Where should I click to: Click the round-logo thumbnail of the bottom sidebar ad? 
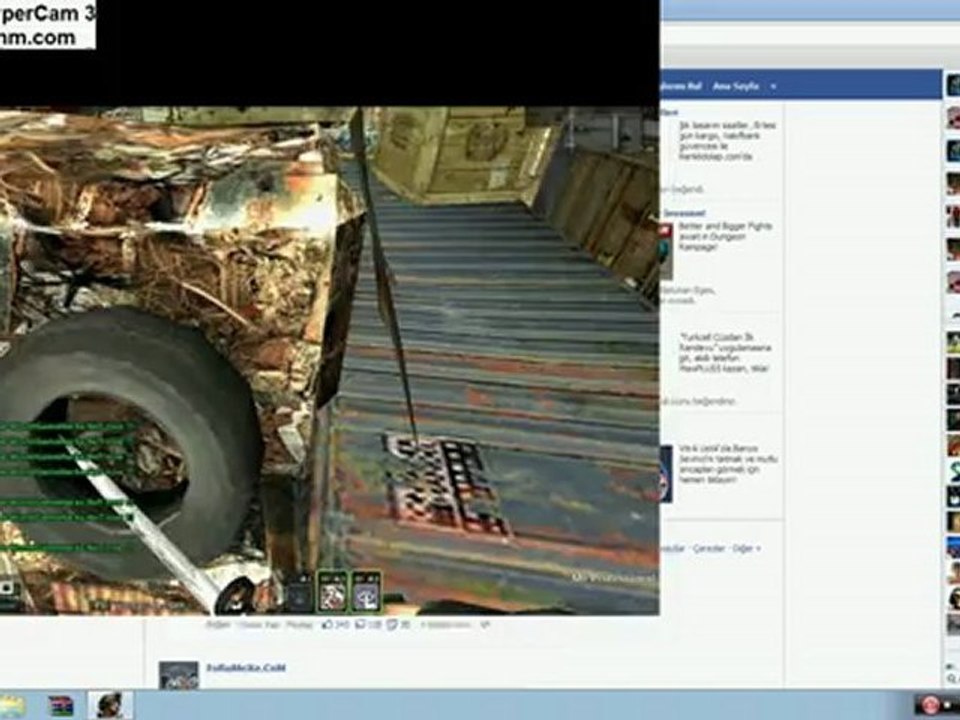point(666,474)
